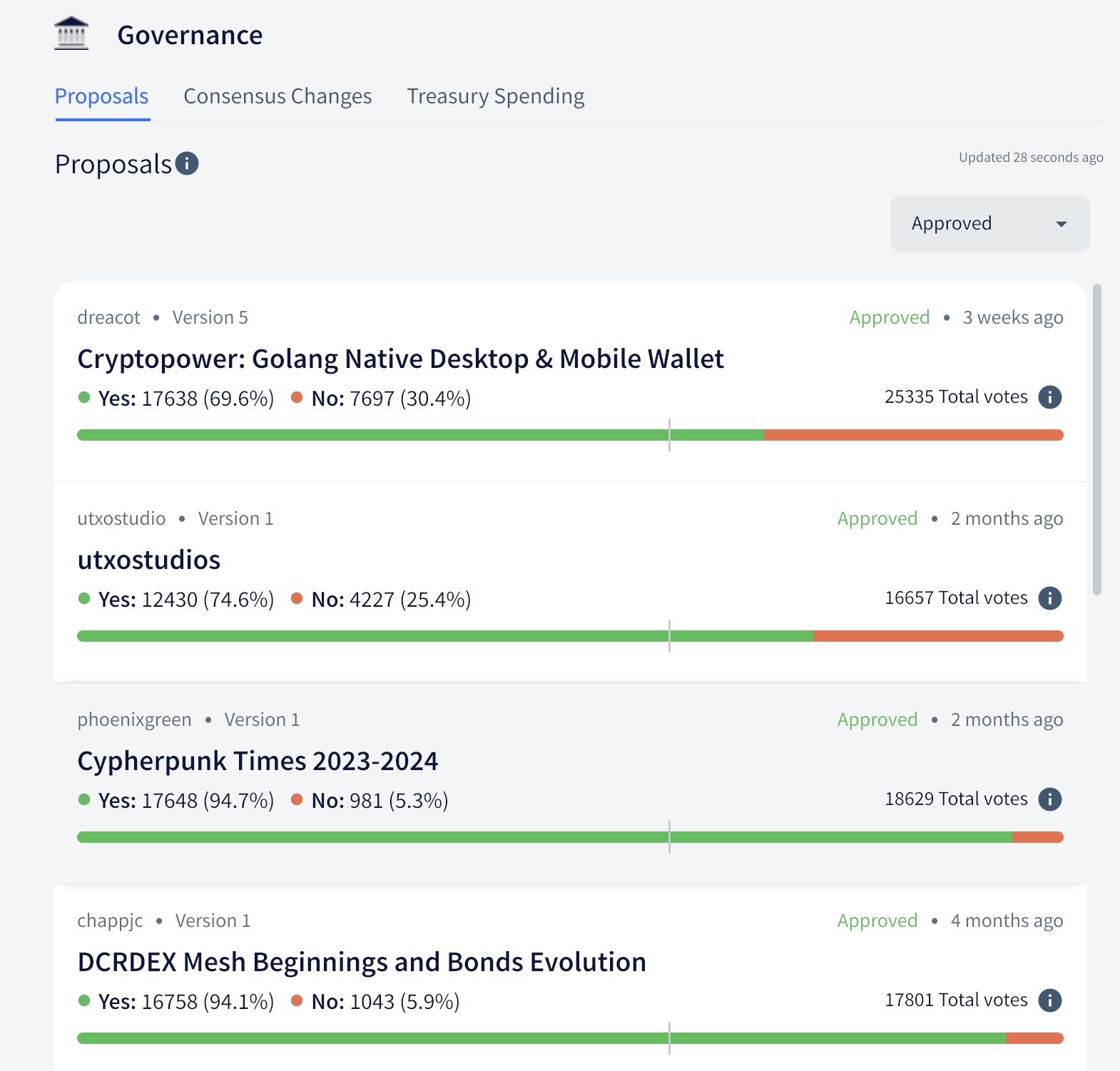Screen dimensions: 1120x1071
Task: Show vote info for 25335 Total votes
Action: [1049, 397]
